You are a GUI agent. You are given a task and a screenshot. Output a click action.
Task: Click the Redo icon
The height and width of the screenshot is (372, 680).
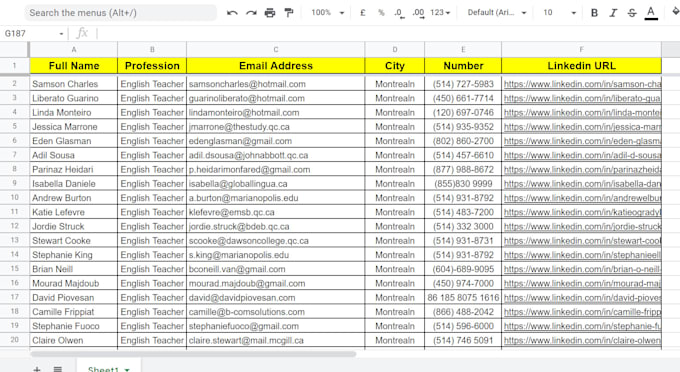click(x=251, y=13)
